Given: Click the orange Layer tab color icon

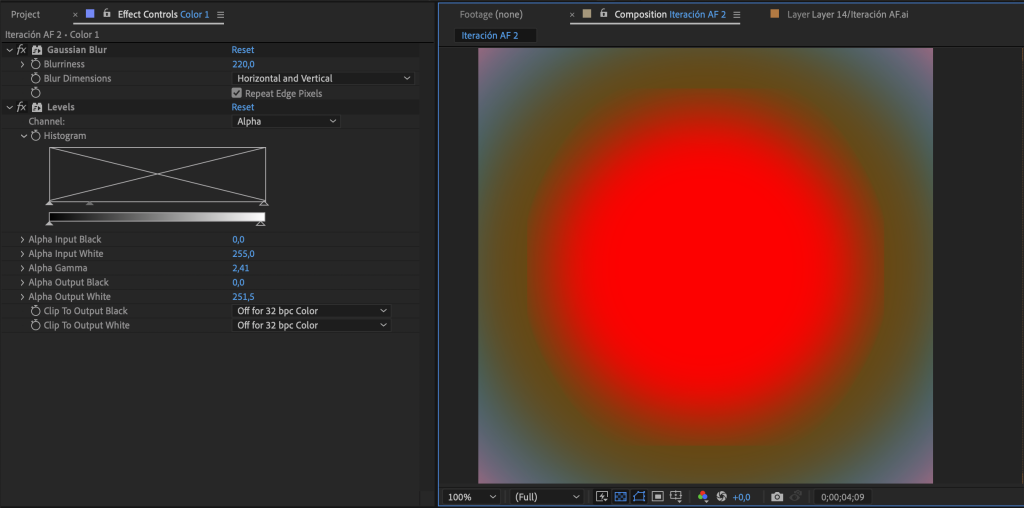Looking at the screenshot, I should click(x=775, y=14).
